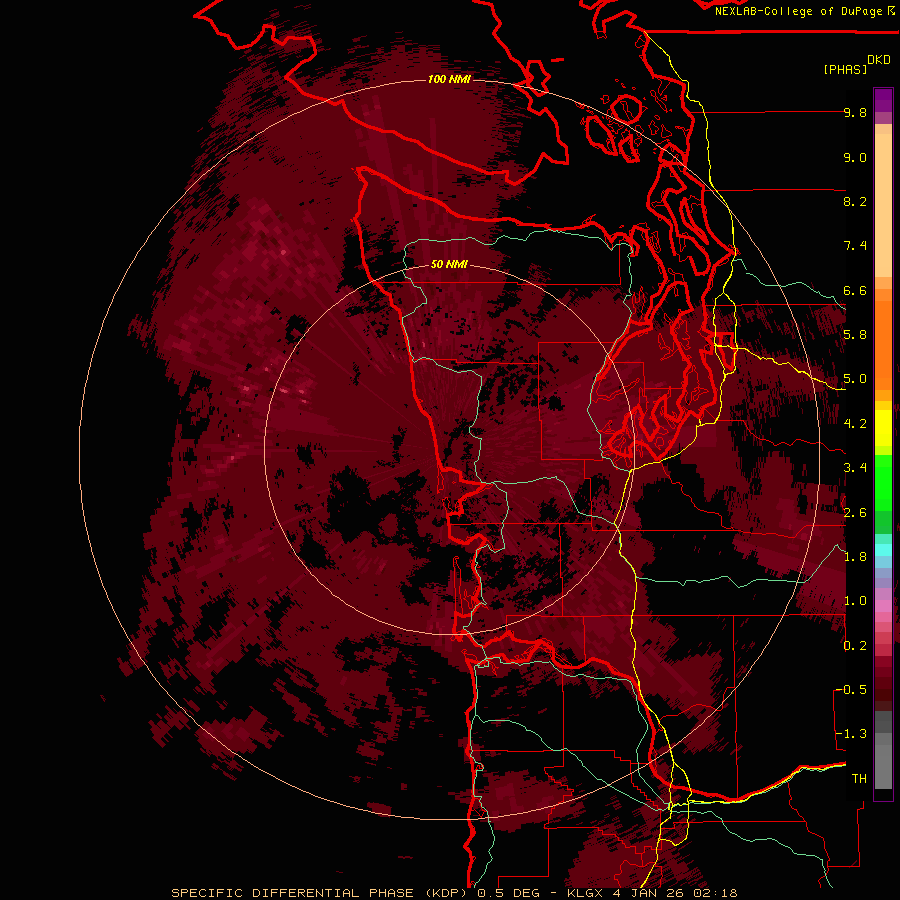The width and height of the screenshot is (900, 900).
Task: Pick the bright green segment of the color bar
Action: click(x=883, y=483)
